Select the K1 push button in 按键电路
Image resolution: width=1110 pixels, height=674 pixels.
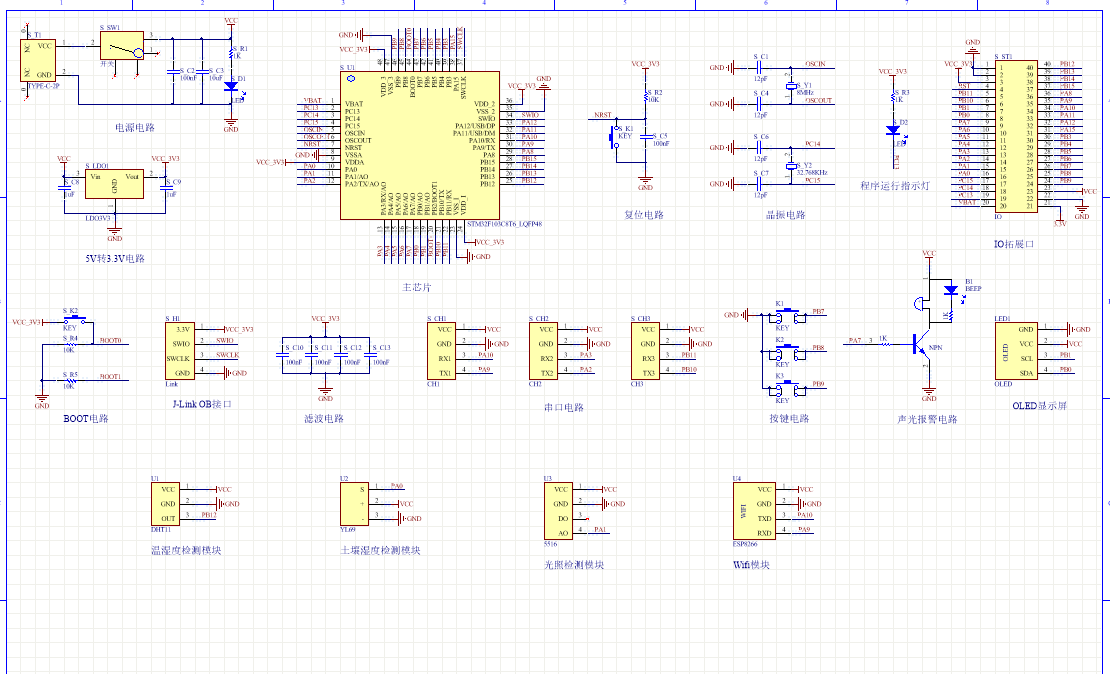click(782, 317)
